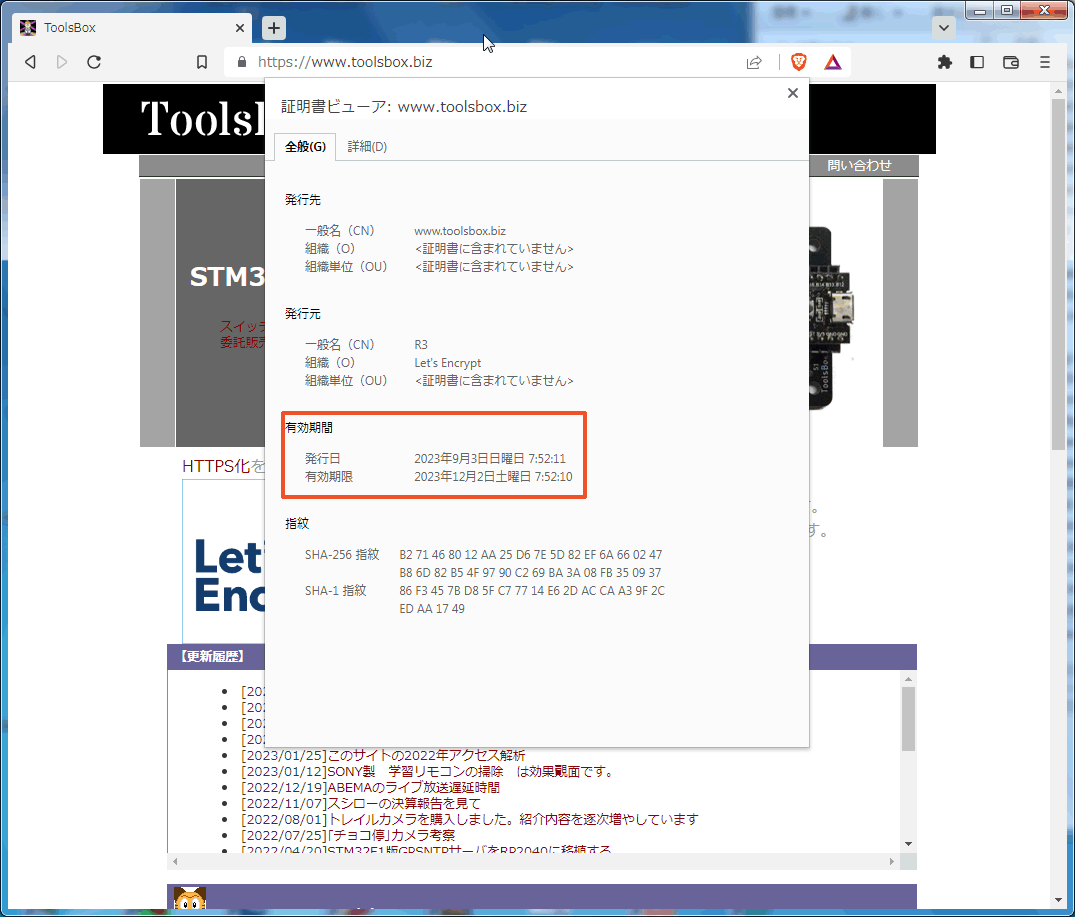Open the 問い合わせ menu item on the page
The height and width of the screenshot is (917, 1075).
coord(859,165)
